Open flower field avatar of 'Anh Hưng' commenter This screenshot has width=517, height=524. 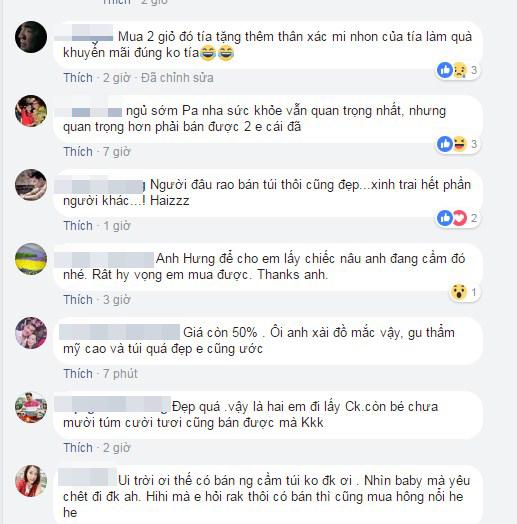click(31, 259)
